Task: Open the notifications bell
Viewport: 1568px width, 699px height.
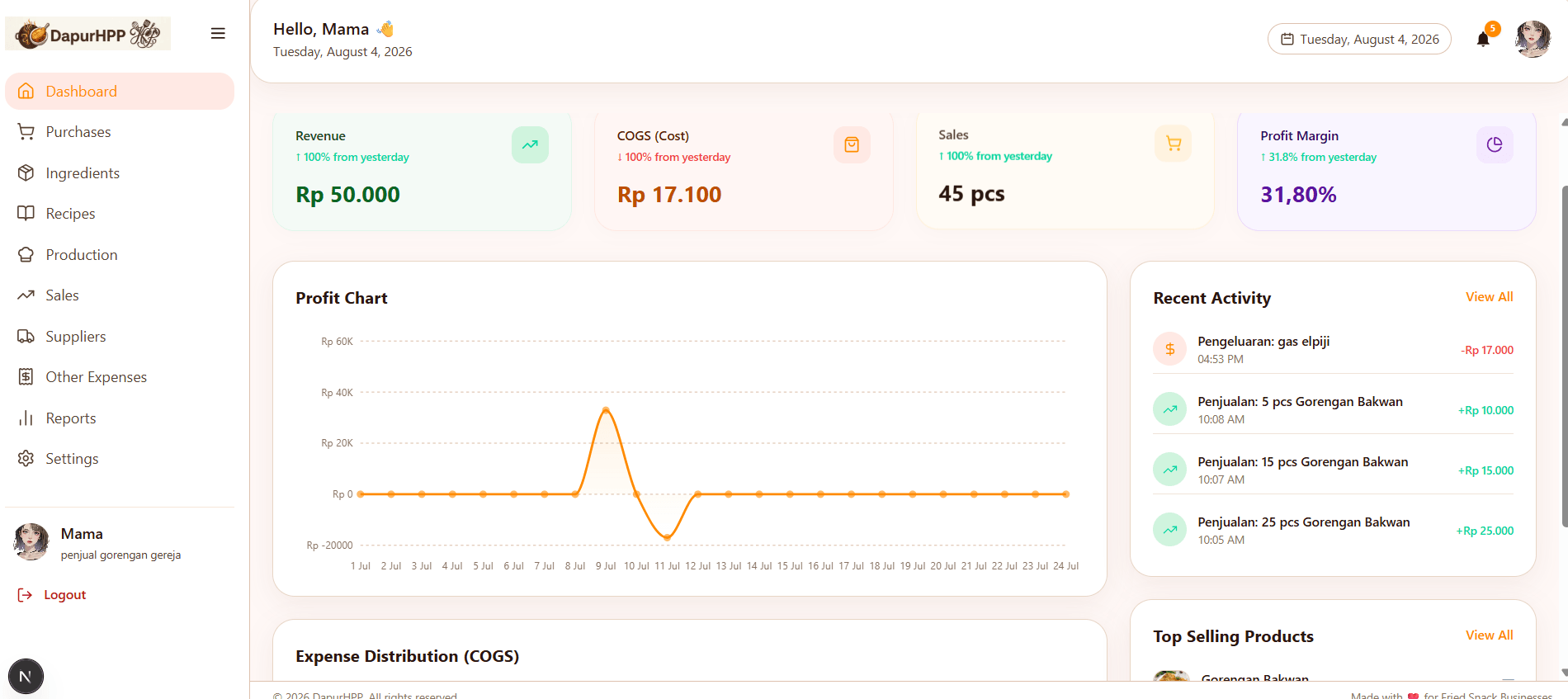Action: 1483,39
